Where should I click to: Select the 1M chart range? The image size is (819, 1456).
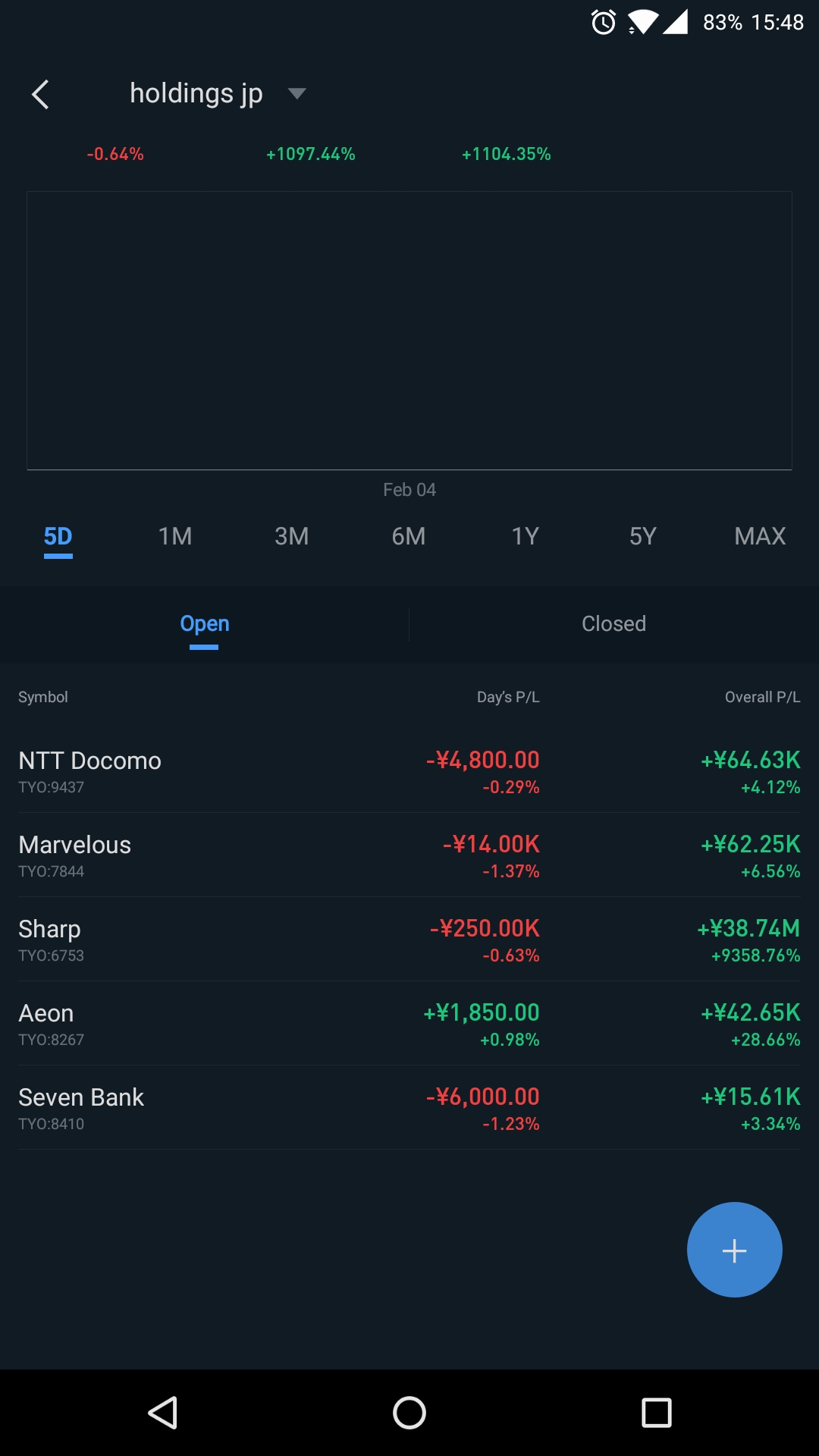(x=175, y=536)
